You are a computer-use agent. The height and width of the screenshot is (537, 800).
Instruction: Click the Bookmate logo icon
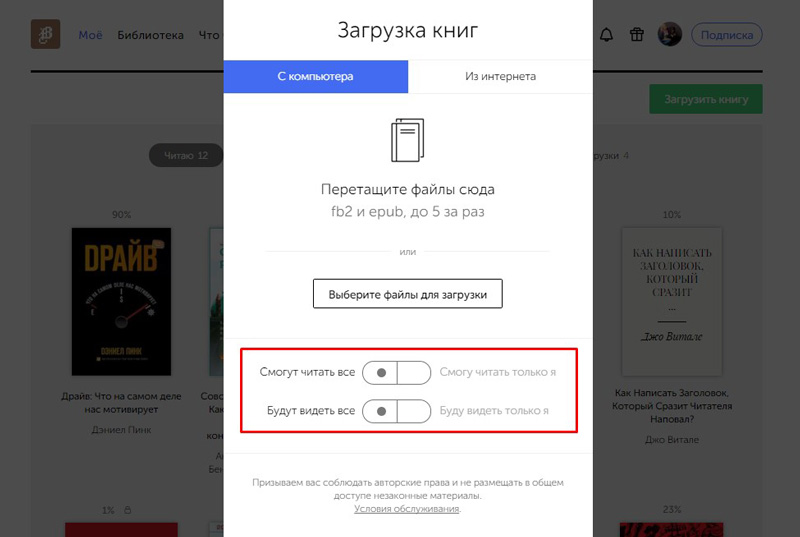click(x=45, y=34)
